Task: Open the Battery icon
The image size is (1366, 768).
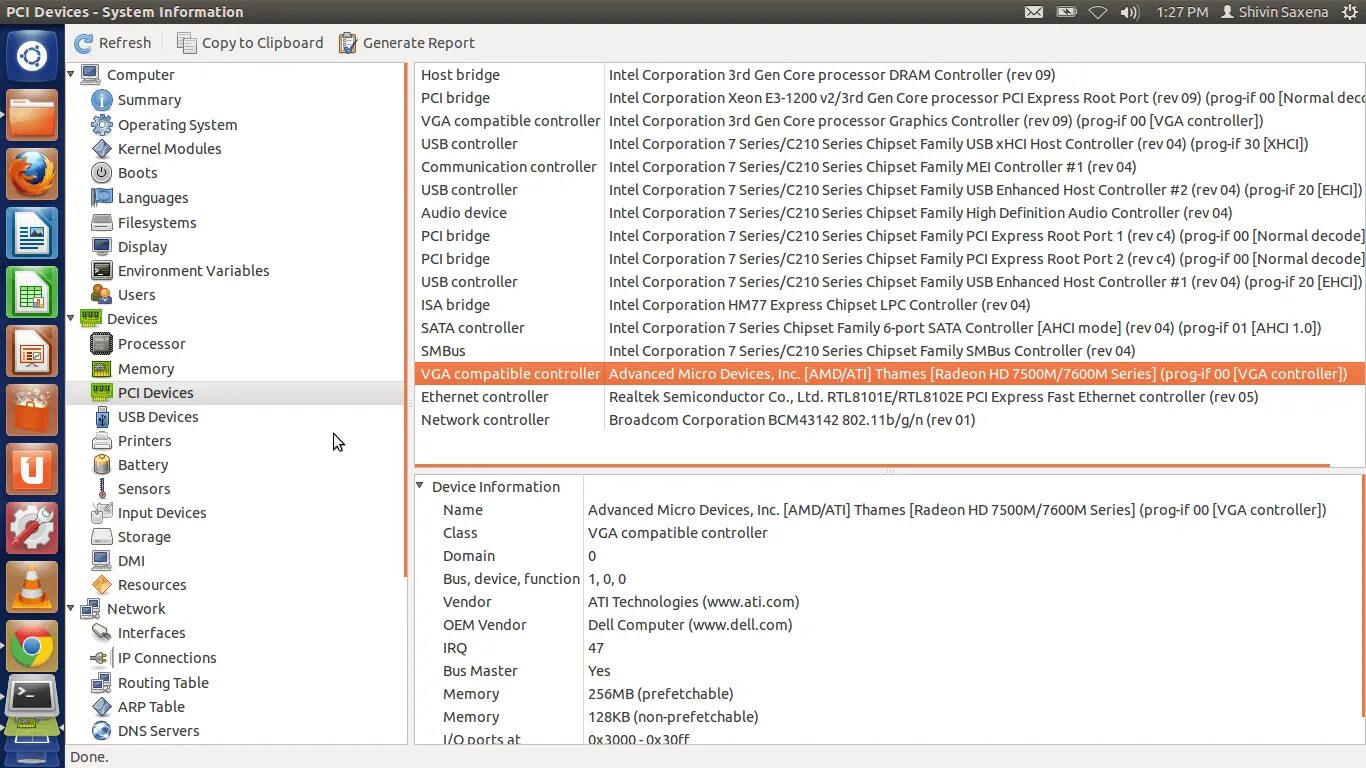Action: 101,465
